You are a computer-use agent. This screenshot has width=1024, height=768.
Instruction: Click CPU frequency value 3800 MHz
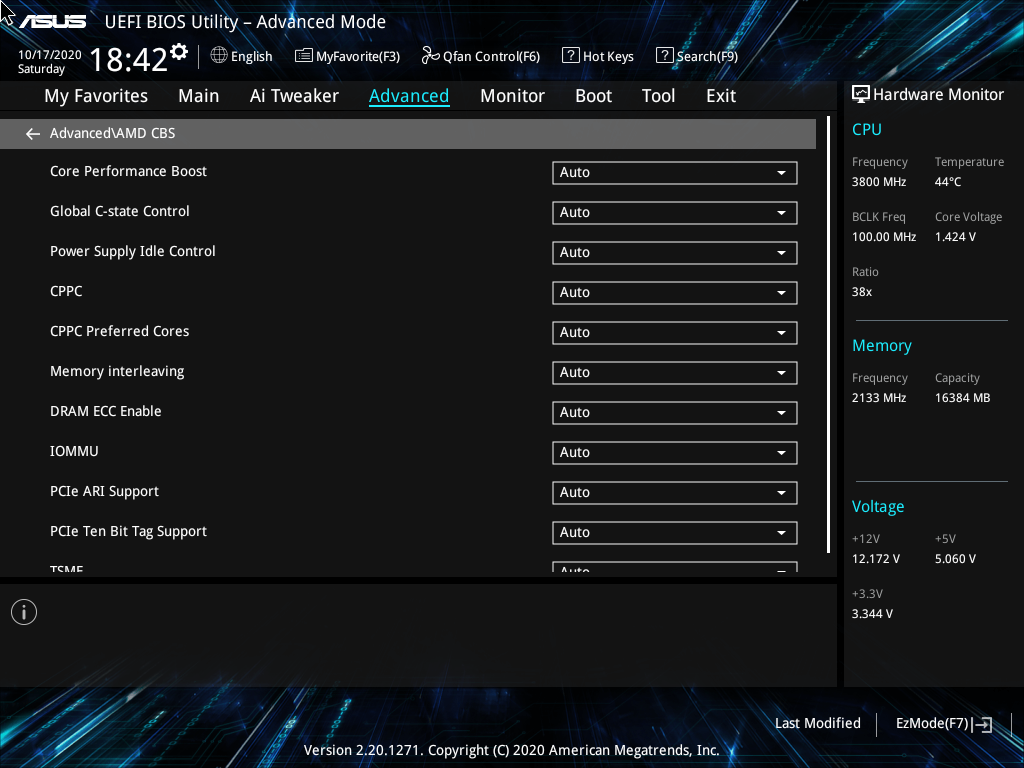(x=878, y=182)
